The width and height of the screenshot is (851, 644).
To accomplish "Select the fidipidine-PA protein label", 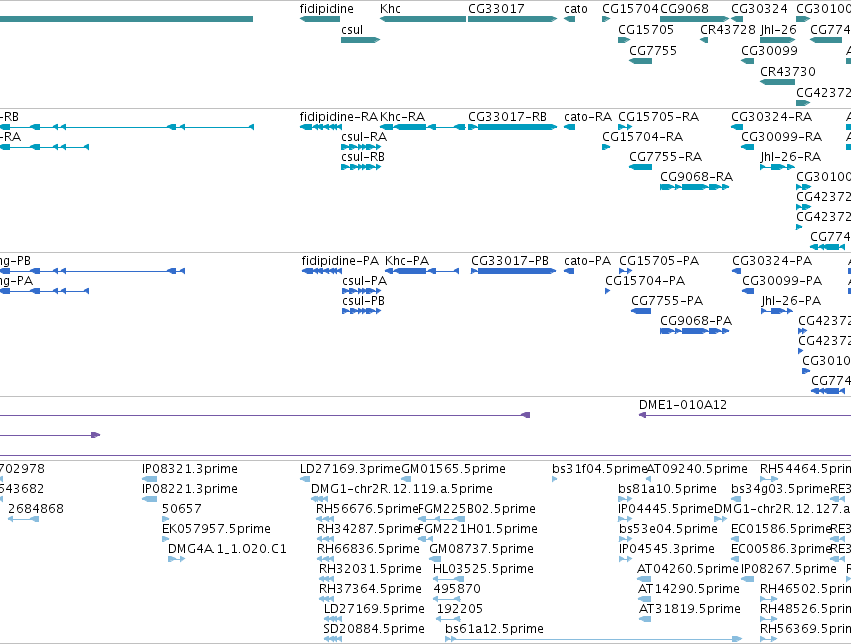I will click(340, 261).
